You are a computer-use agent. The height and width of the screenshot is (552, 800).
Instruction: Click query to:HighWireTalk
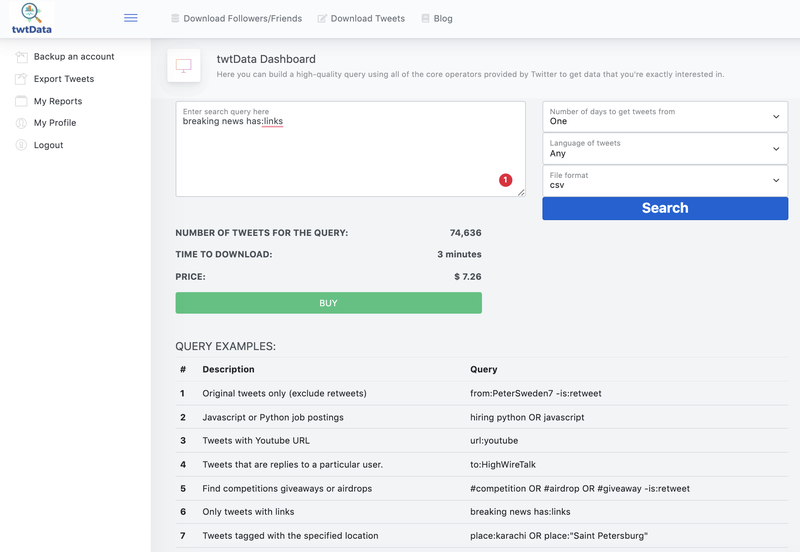coord(503,464)
